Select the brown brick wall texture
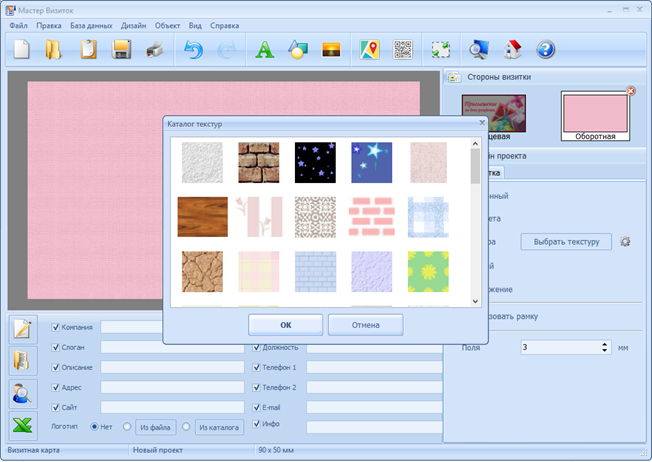This screenshot has width=652, height=462. click(x=259, y=163)
